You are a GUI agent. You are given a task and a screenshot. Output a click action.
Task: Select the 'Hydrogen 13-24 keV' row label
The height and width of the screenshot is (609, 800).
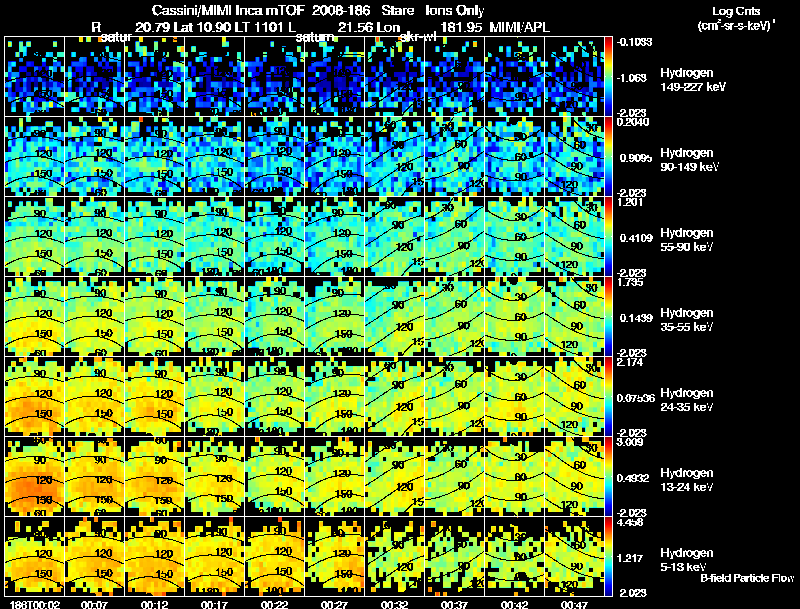click(687, 480)
